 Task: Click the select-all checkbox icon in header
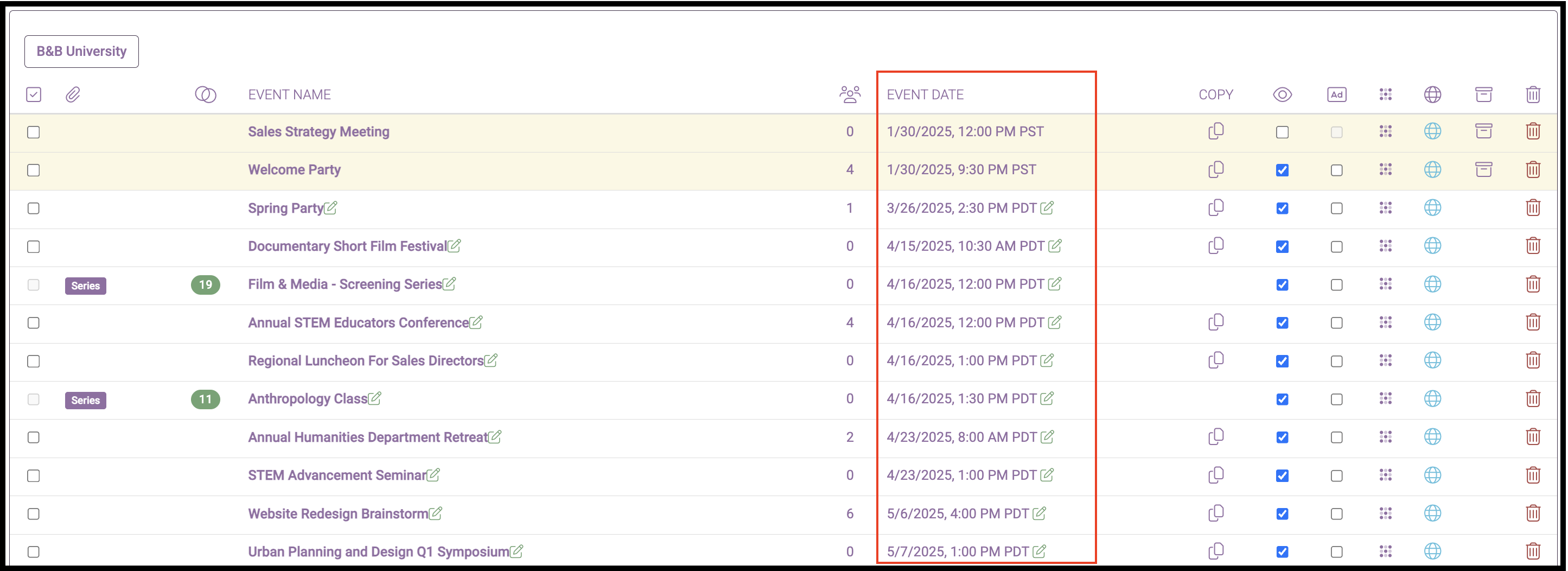coord(34,94)
